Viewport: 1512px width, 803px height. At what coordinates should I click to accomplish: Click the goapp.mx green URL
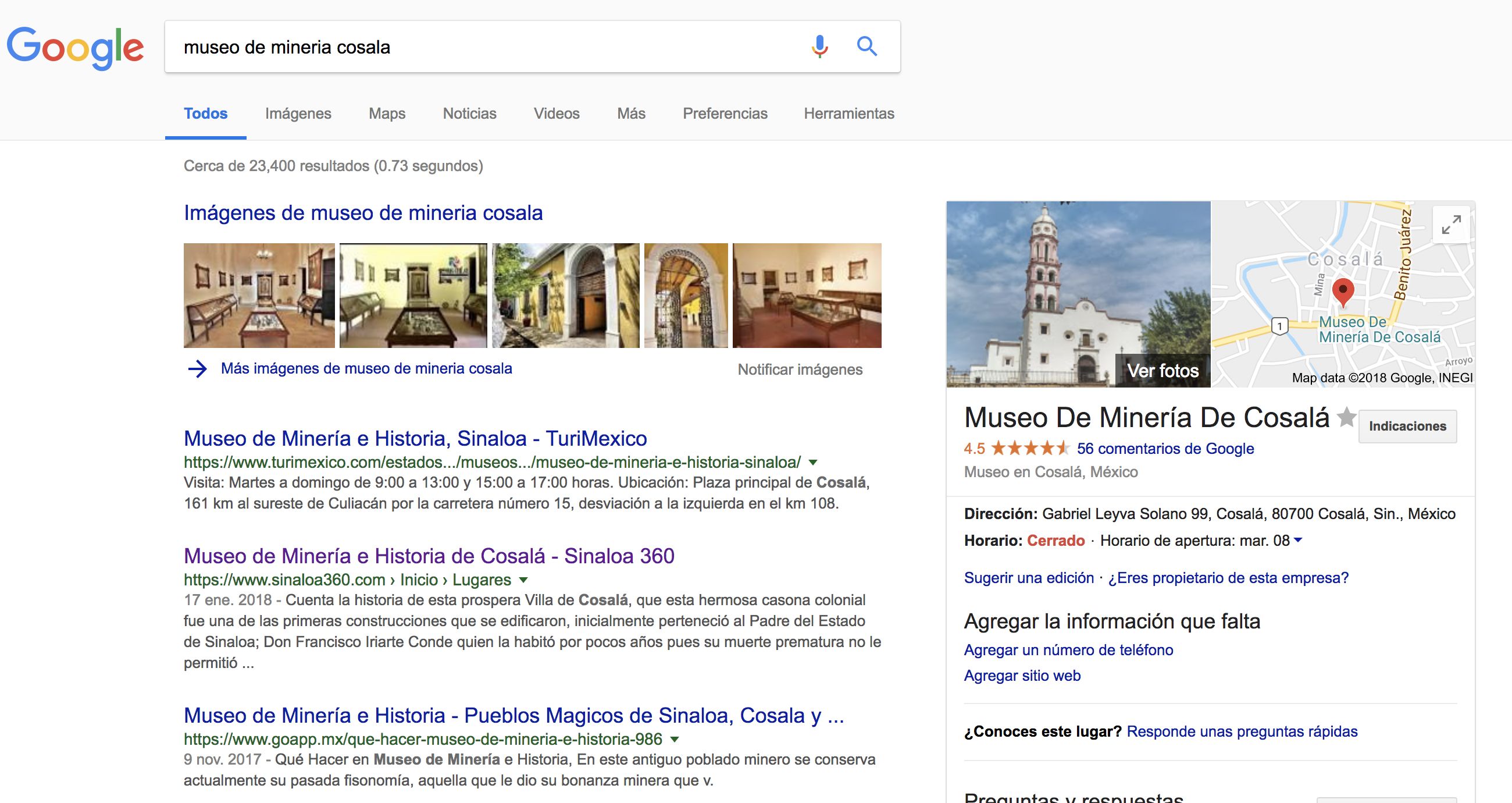pos(423,739)
